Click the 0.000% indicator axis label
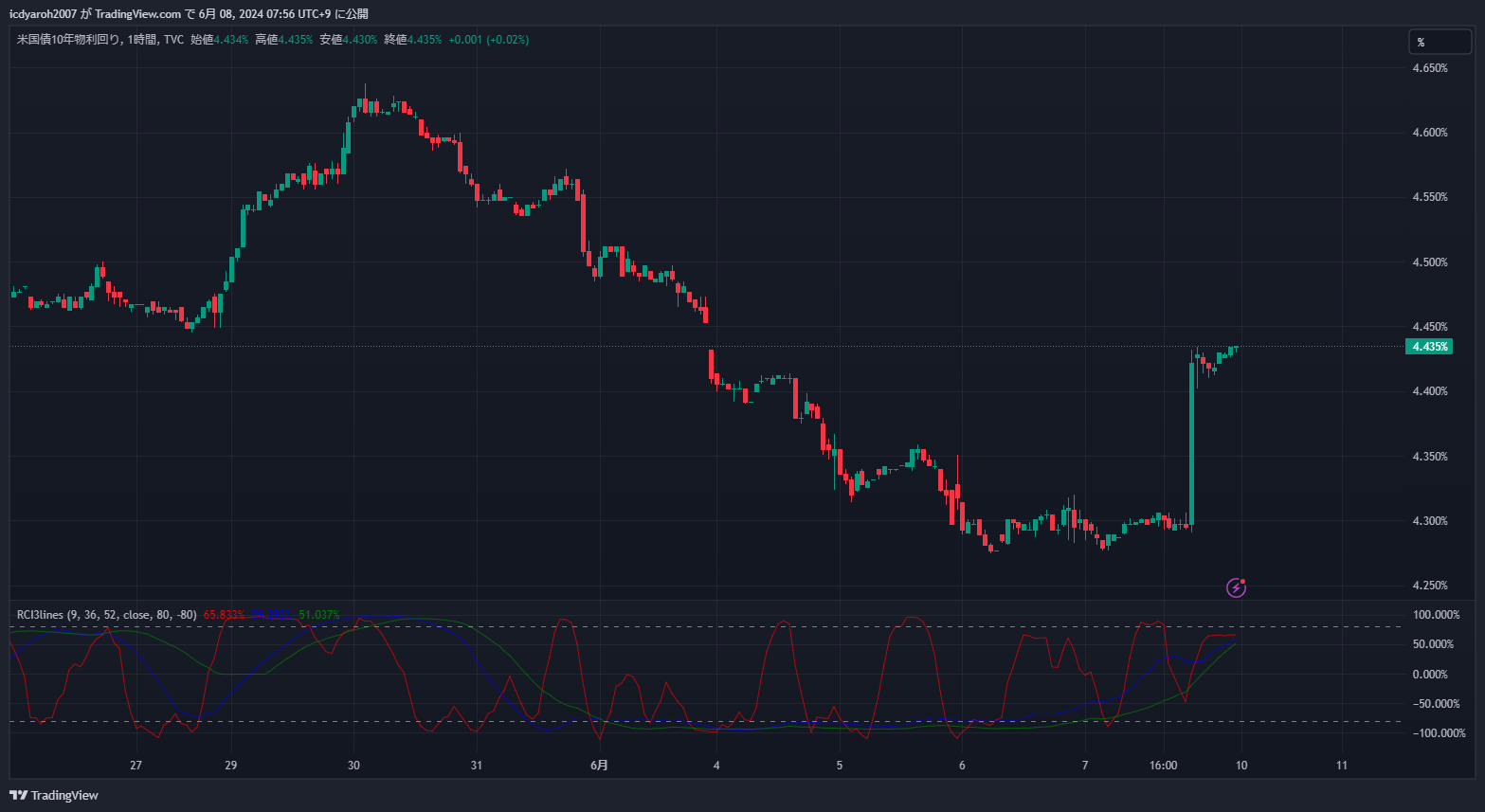Viewport: 1485px width, 812px height. tap(1430, 675)
